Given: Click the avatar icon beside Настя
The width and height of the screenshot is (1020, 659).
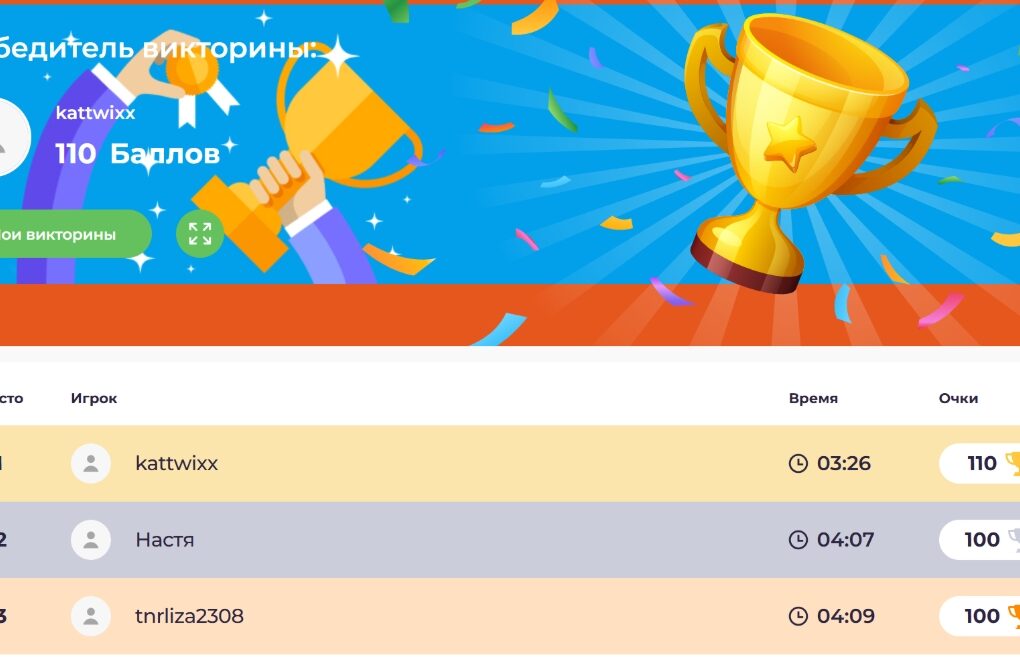Looking at the screenshot, I should (91, 540).
